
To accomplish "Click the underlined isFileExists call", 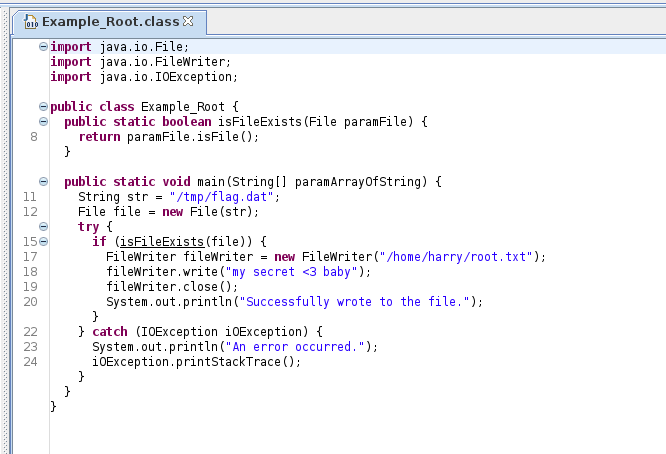I will pos(162,242).
